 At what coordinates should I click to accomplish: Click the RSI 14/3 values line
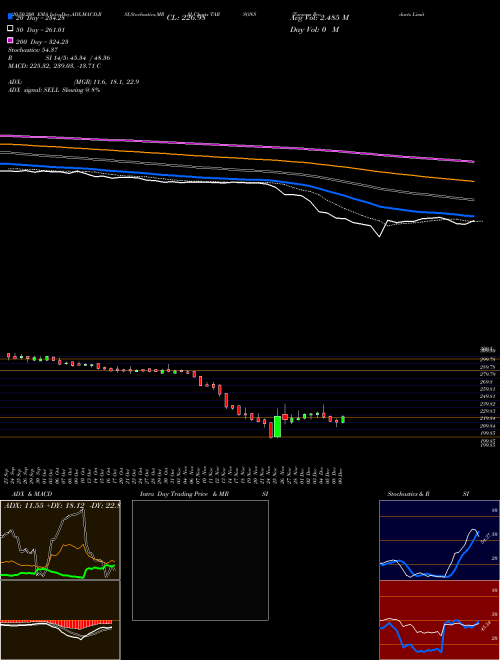coord(59,58)
